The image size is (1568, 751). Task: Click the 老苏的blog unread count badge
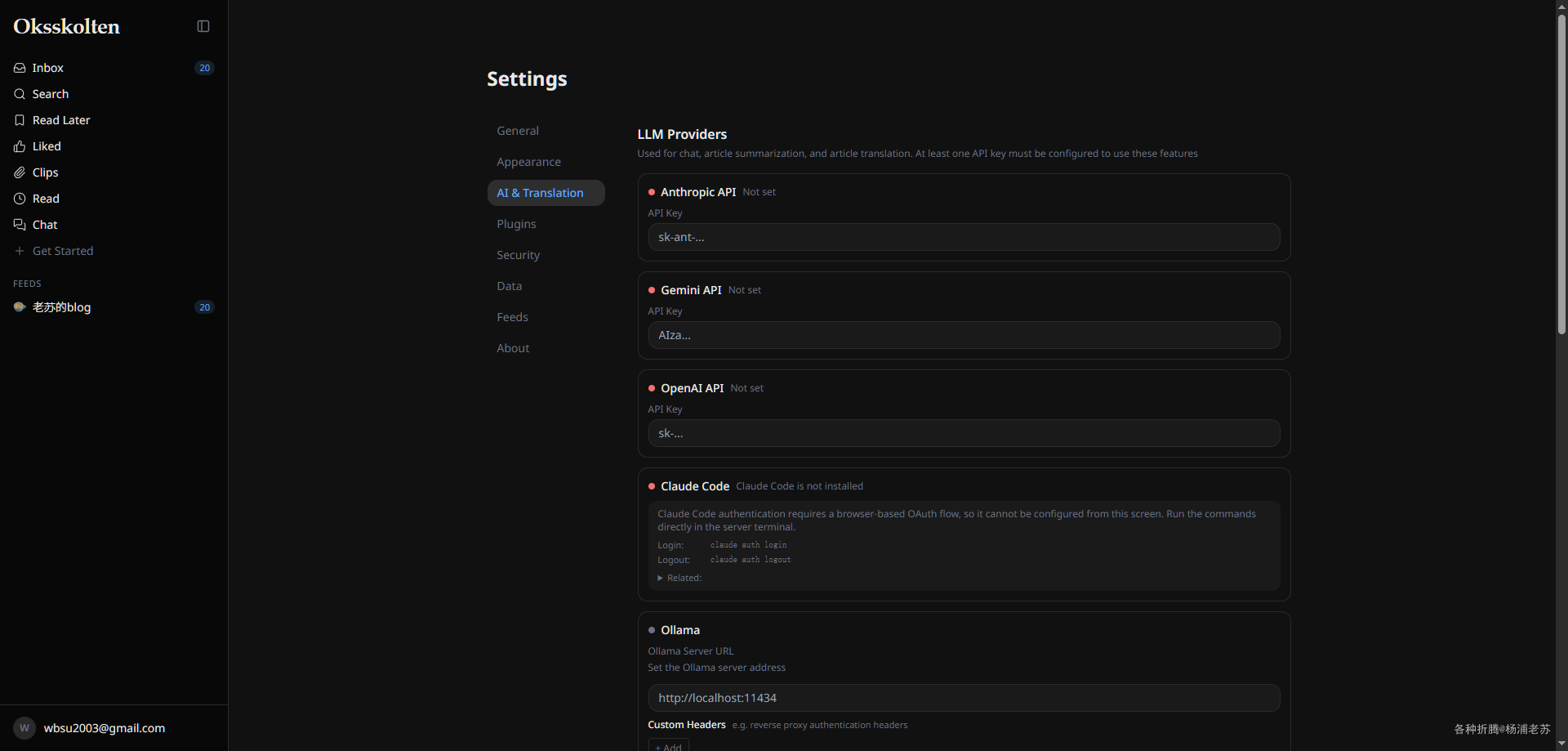204,307
